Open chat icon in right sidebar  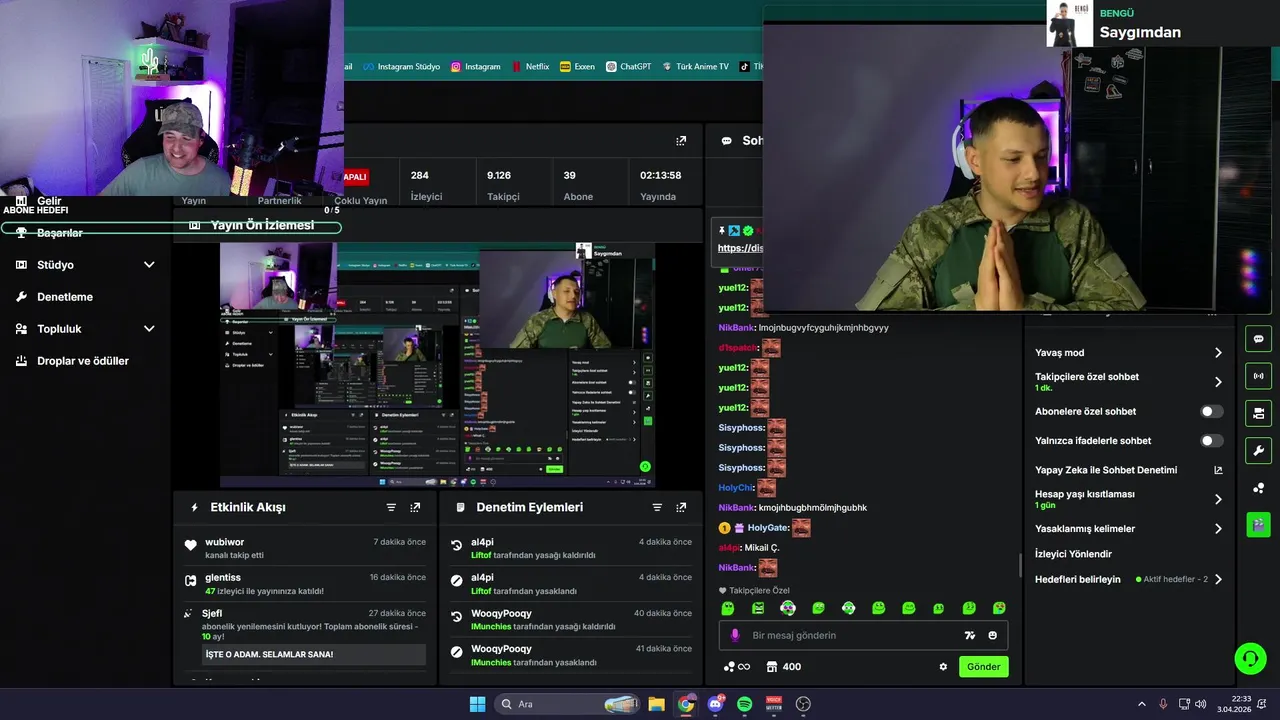pyautogui.click(x=1258, y=338)
